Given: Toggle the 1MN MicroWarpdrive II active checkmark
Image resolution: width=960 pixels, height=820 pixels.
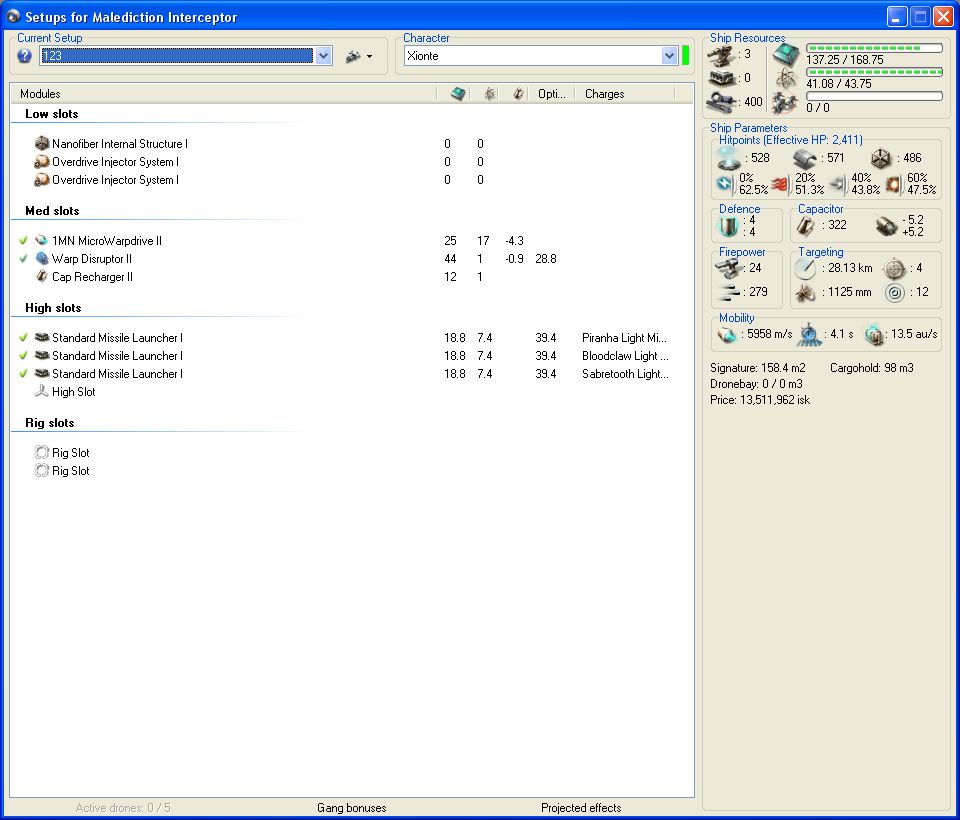Looking at the screenshot, I should [x=23, y=241].
